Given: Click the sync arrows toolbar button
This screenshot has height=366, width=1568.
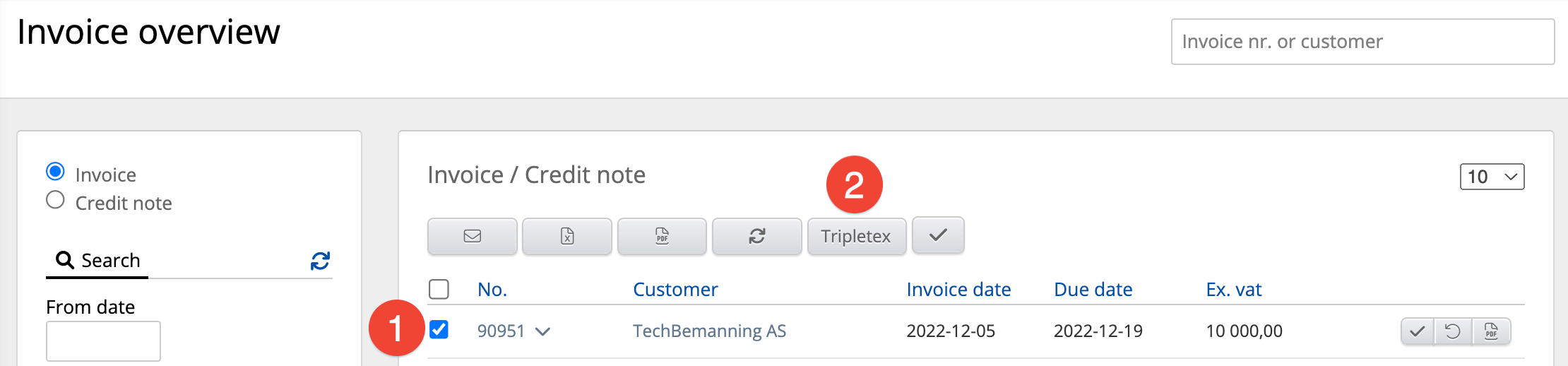Looking at the screenshot, I should coord(757,236).
